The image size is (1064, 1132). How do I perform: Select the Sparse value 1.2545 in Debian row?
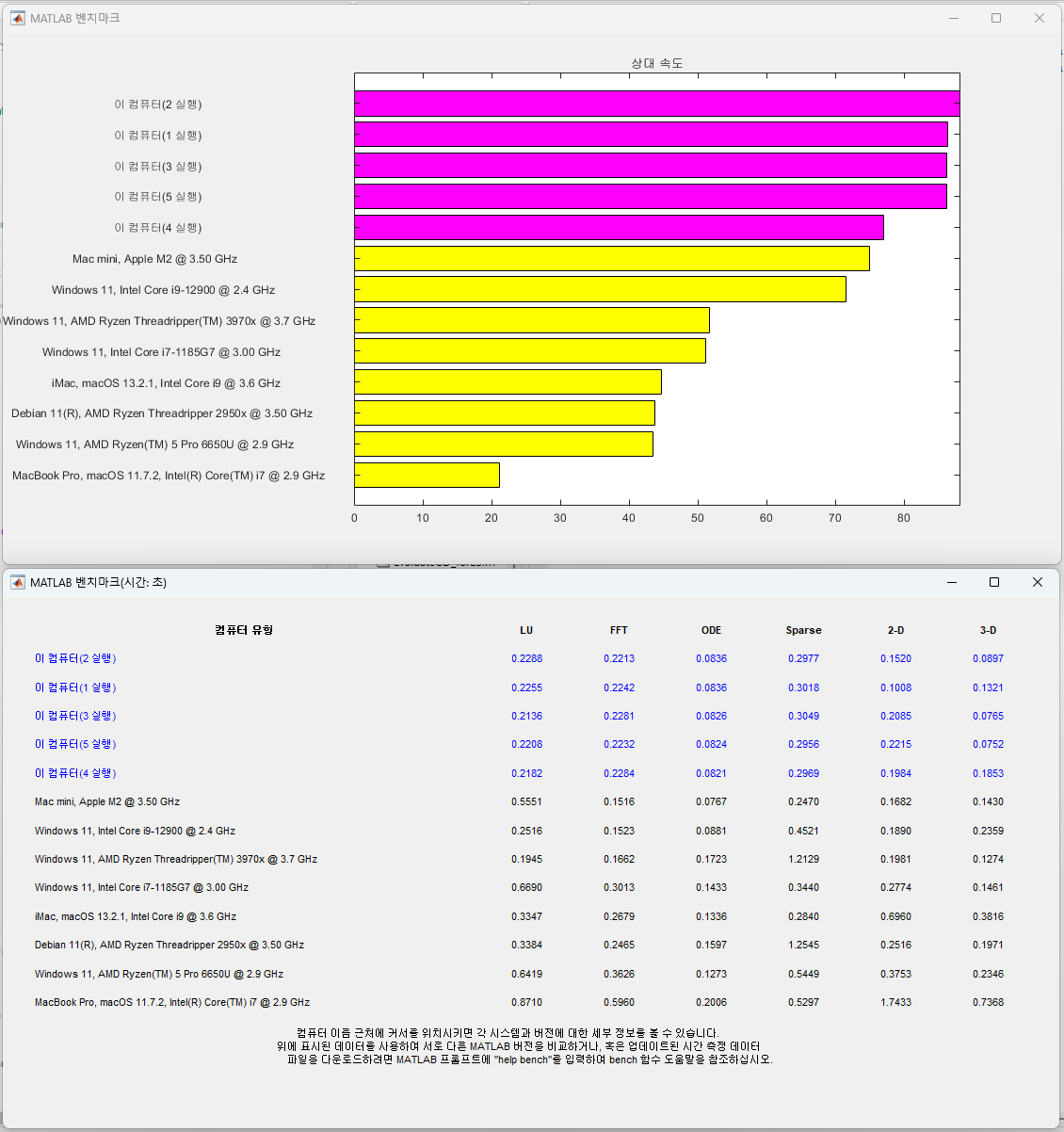pos(804,945)
